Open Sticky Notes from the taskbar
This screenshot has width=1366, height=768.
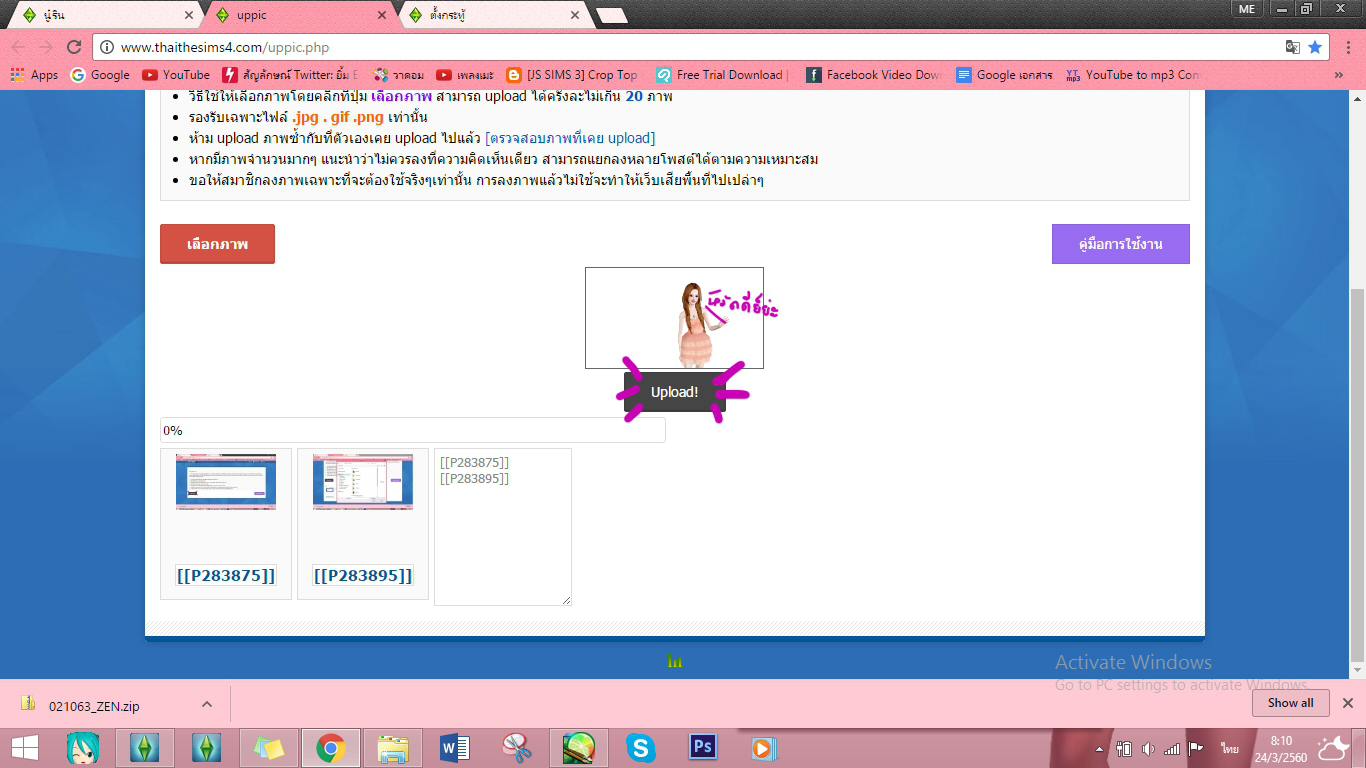[x=269, y=748]
